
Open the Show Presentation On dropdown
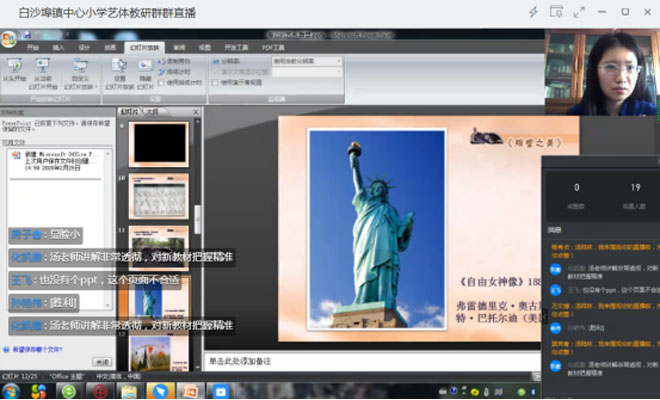click(x=307, y=72)
